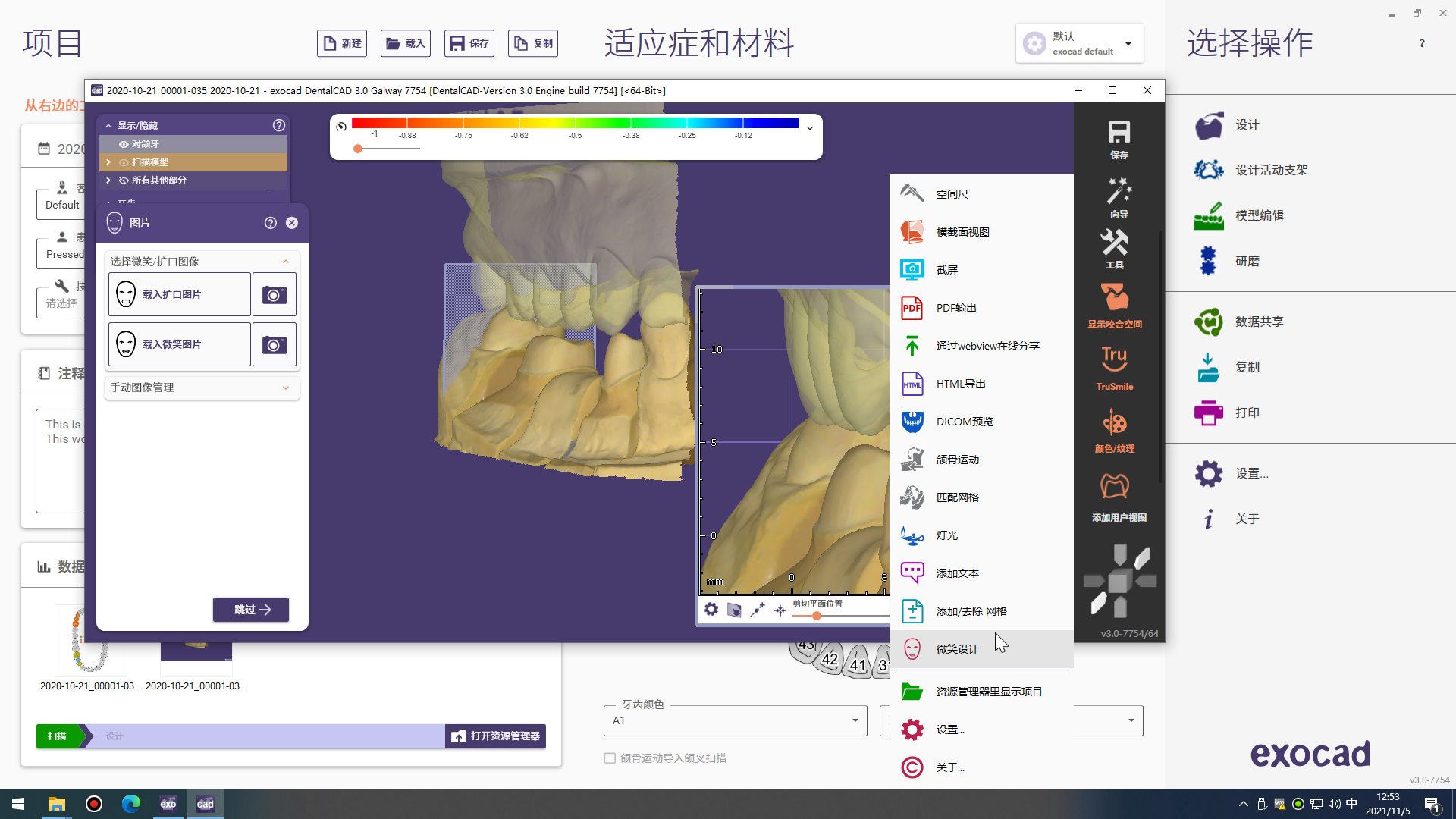Click 随过 continue button
This screenshot has width=1456, height=819.
(250, 609)
